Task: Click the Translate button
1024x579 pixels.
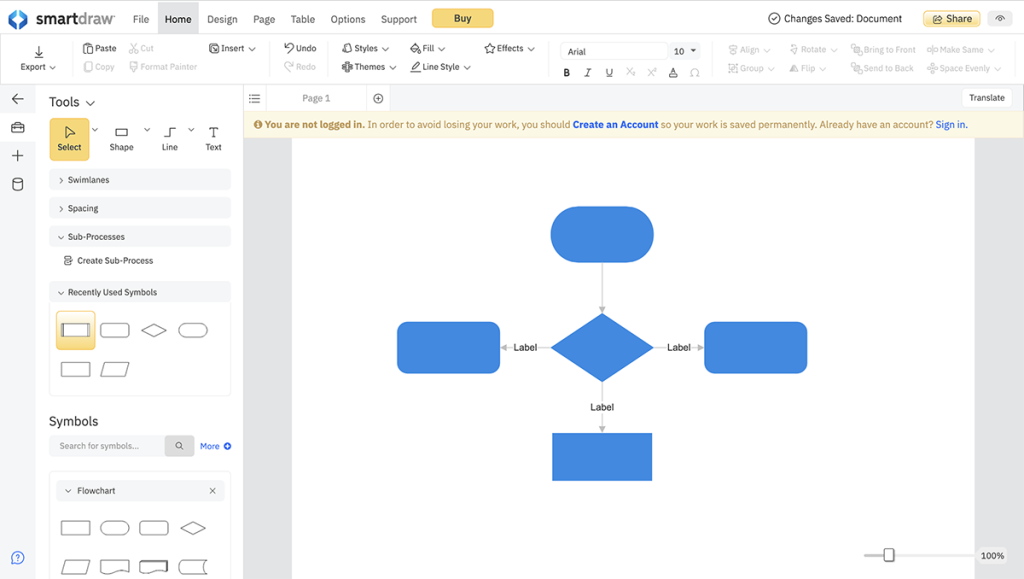Action: tap(986, 97)
